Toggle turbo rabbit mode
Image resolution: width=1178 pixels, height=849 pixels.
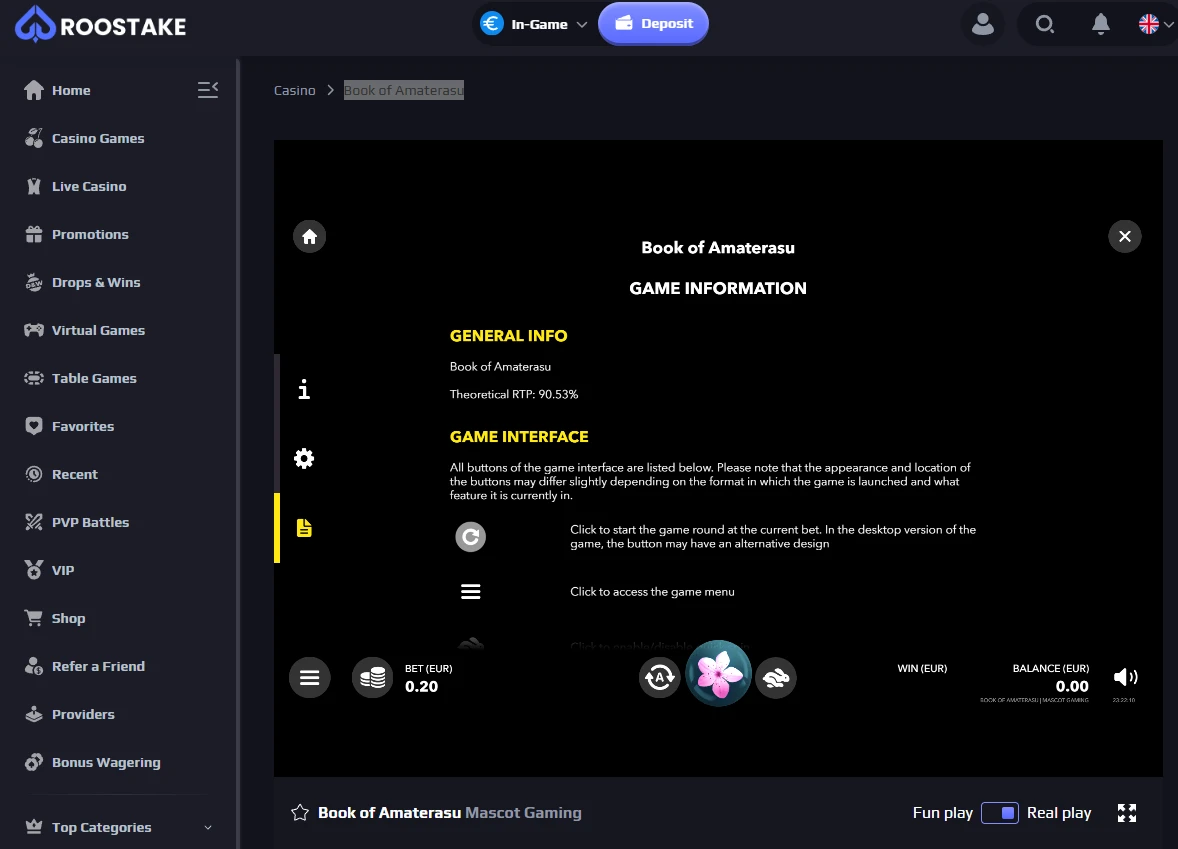click(776, 678)
